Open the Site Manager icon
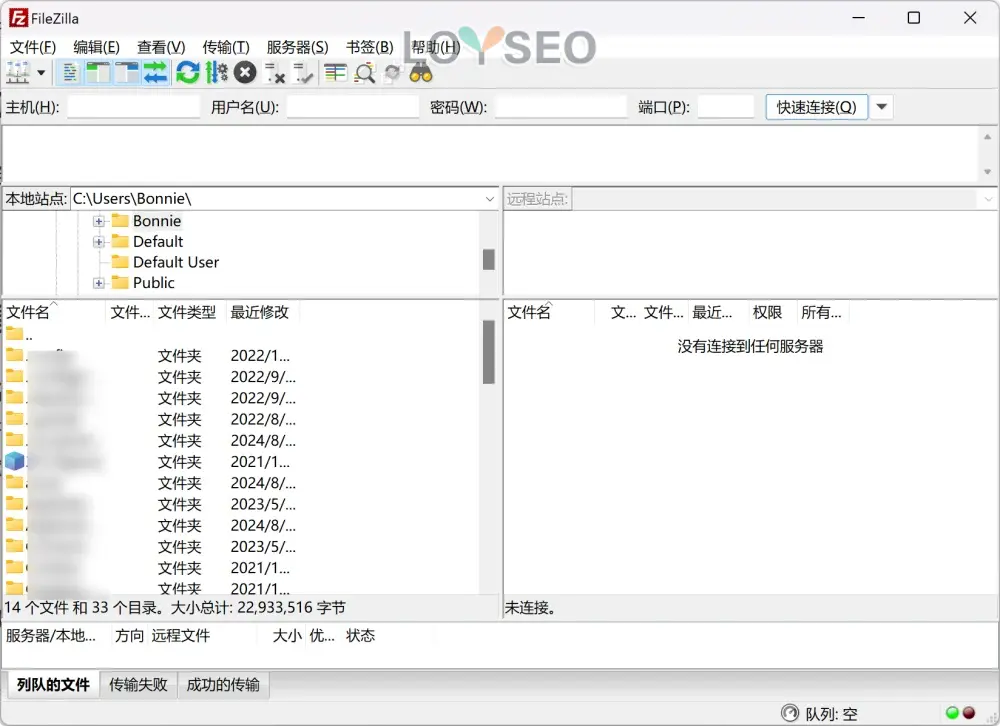The image size is (1000, 726). (x=18, y=73)
